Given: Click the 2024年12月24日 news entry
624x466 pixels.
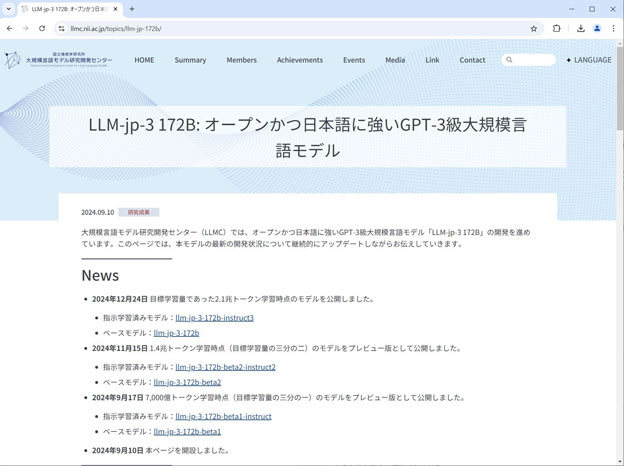Looking at the screenshot, I should point(233,299).
